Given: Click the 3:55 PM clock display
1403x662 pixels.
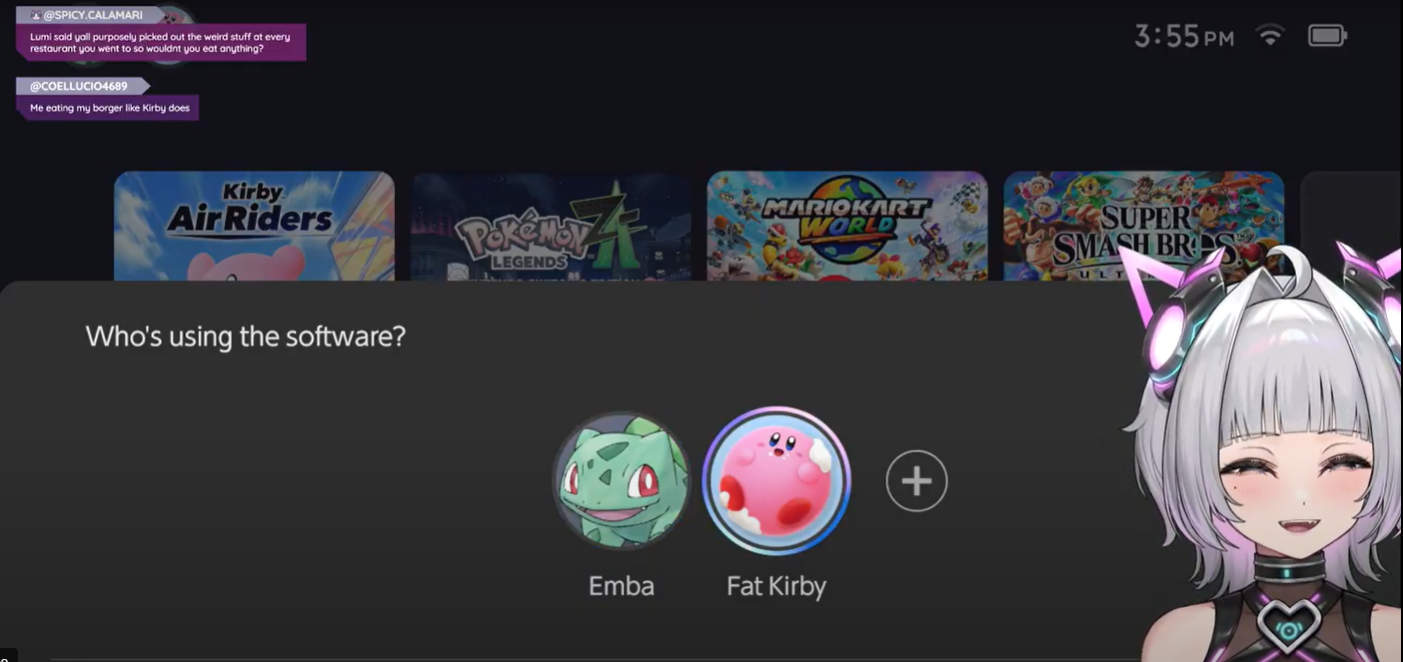Looking at the screenshot, I should [1184, 37].
